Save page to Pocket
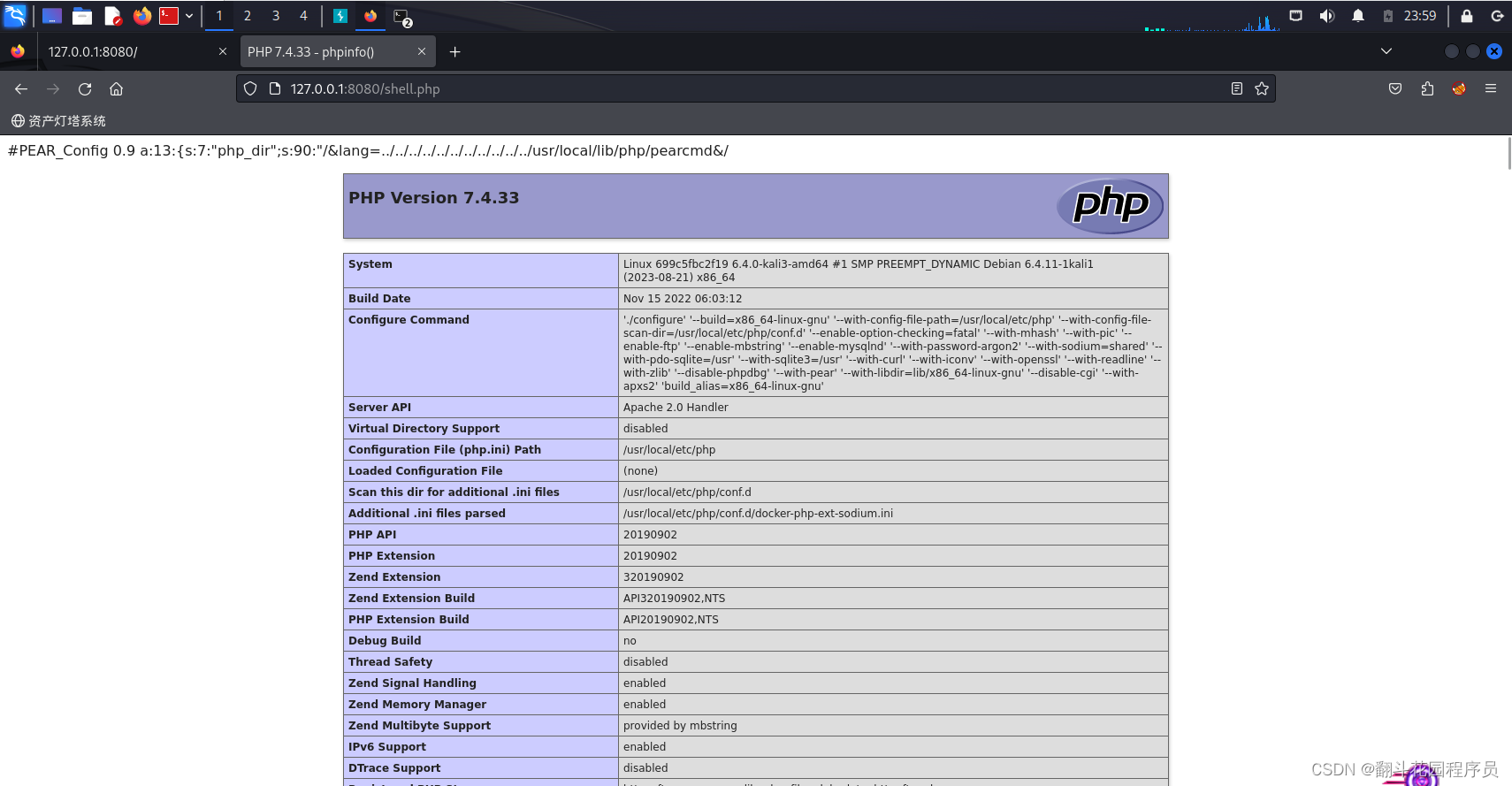This screenshot has height=786, width=1512. click(1395, 88)
